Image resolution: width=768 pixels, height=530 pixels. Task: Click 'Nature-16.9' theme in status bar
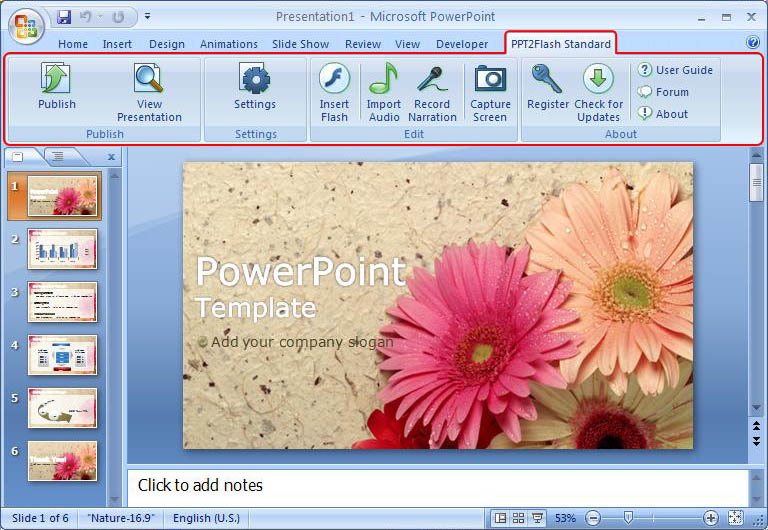[121, 518]
